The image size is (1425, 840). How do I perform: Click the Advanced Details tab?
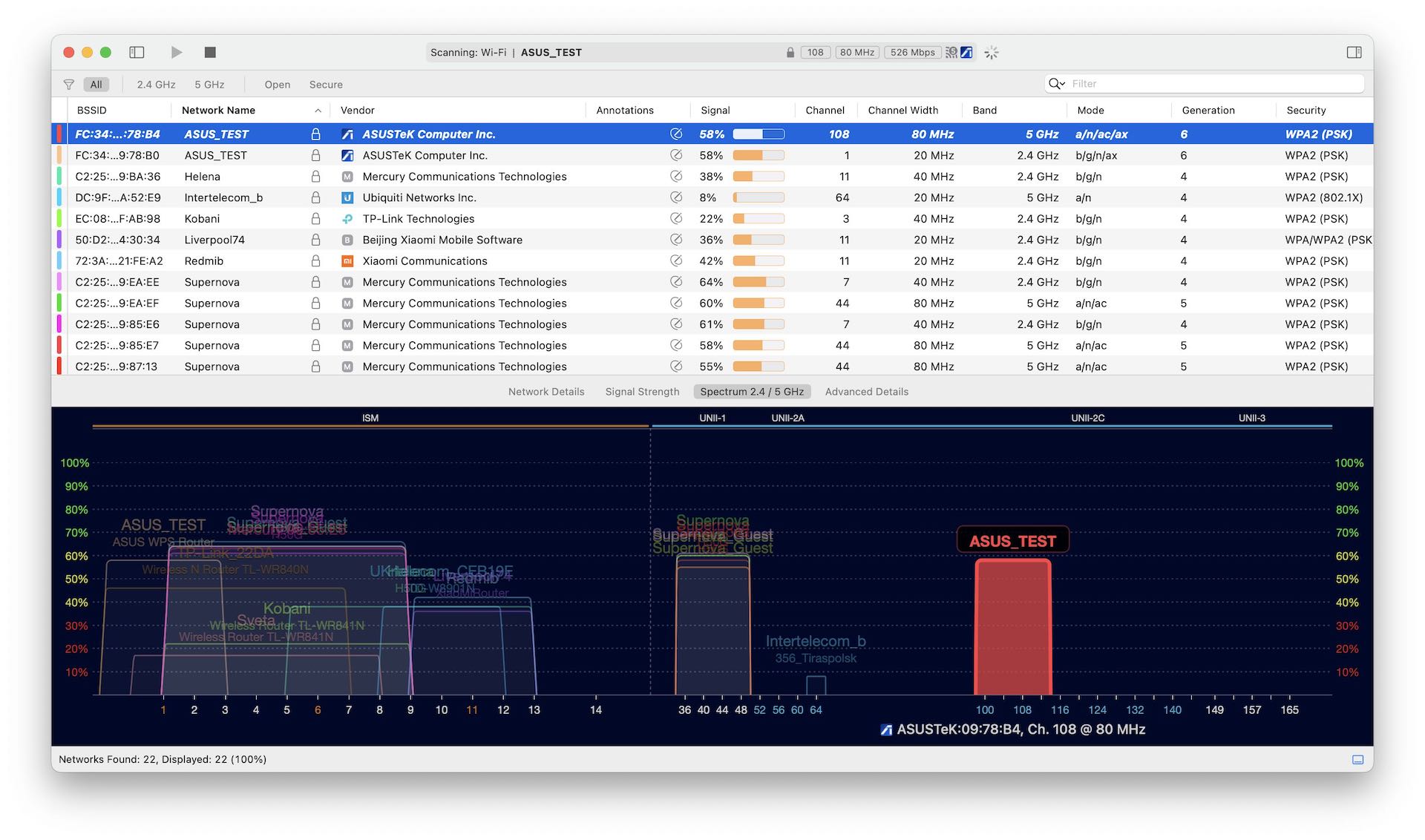(866, 391)
